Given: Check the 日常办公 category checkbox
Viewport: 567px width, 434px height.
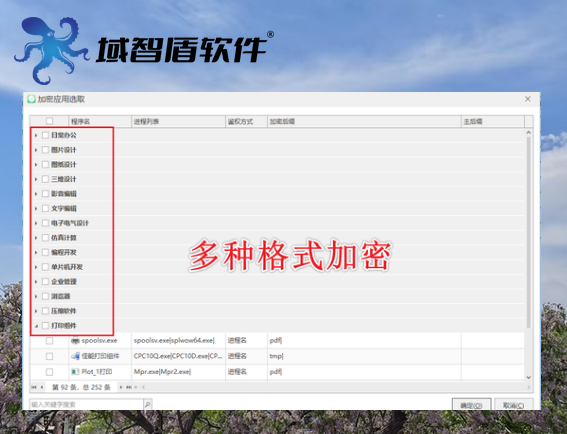Looking at the screenshot, I should (x=45, y=135).
